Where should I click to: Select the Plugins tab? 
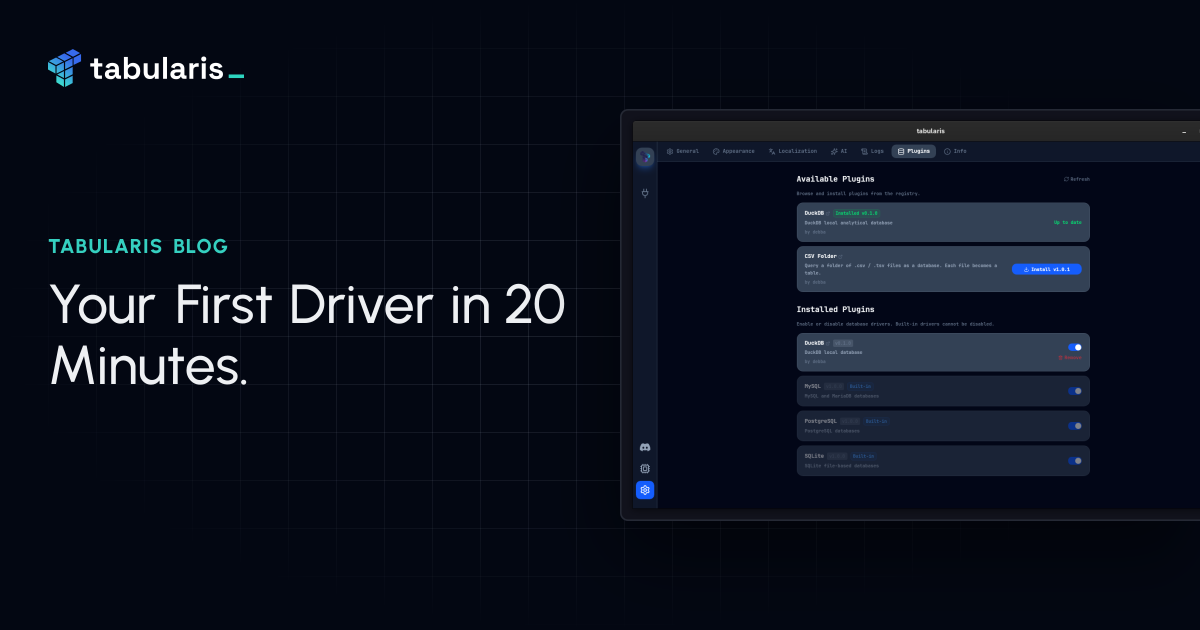coord(914,151)
